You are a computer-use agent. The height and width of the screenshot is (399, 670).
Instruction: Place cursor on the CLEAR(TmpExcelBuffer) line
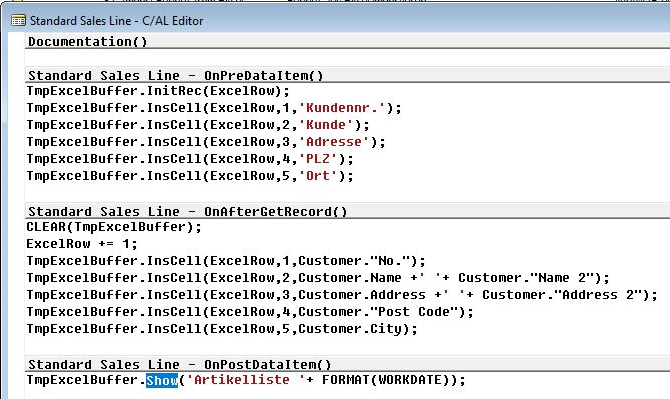pyautogui.click(x=114, y=227)
